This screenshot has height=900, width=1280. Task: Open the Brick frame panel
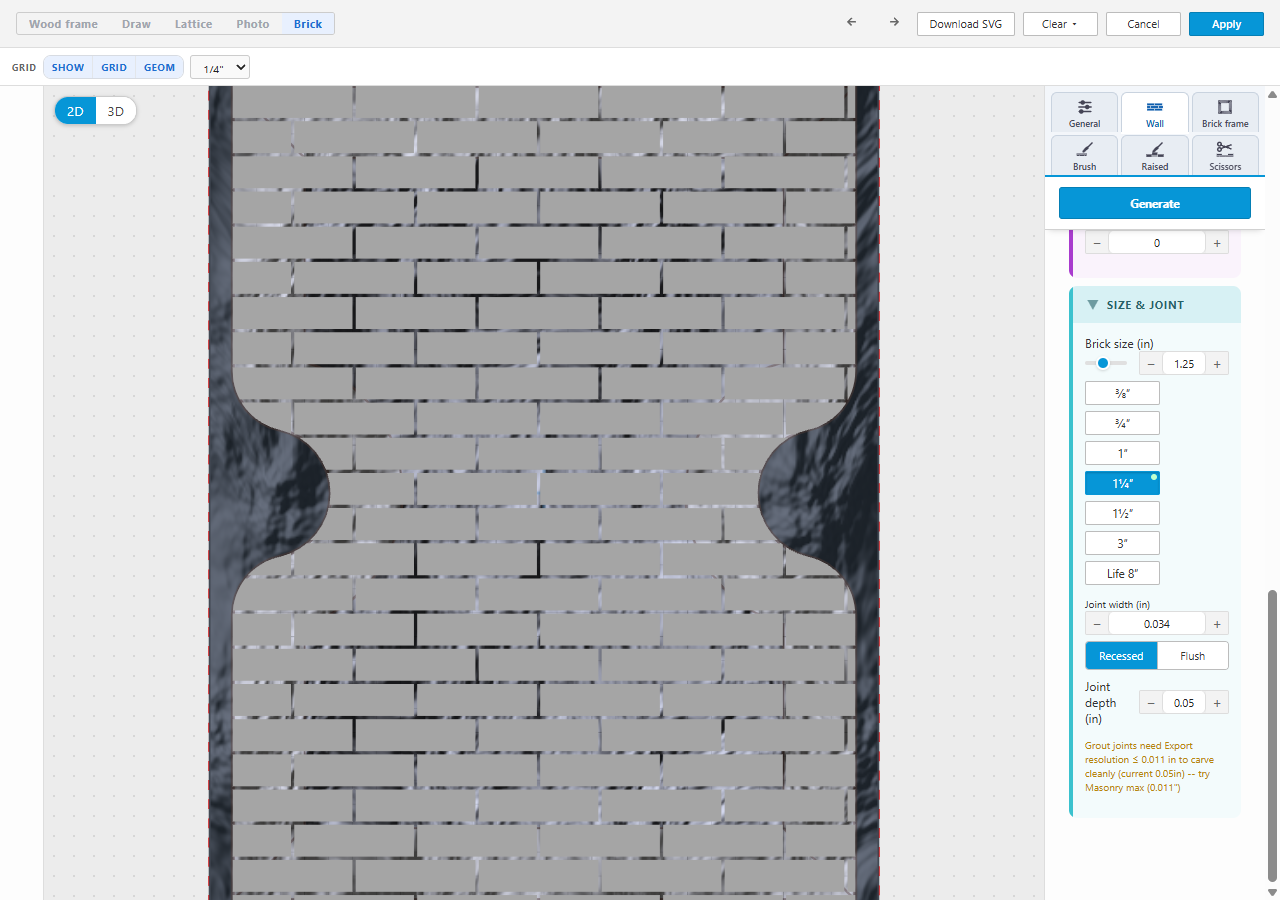pyautogui.click(x=1225, y=113)
